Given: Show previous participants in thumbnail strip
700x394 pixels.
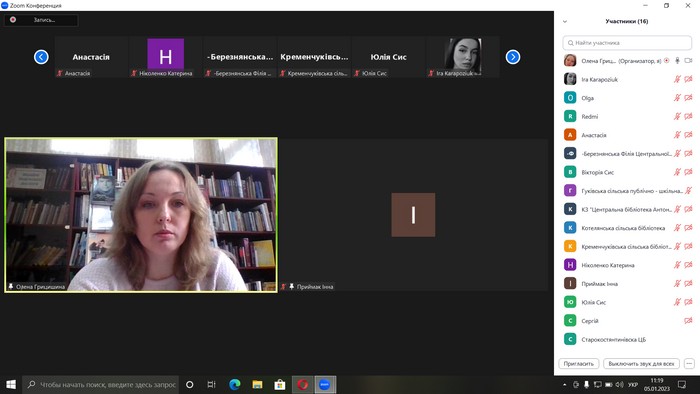Looking at the screenshot, I should coord(41,57).
